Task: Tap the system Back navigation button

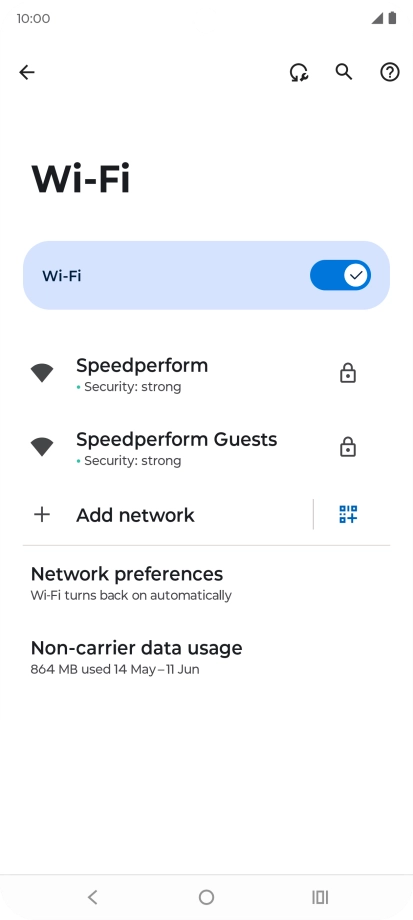Action: click(92, 897)
